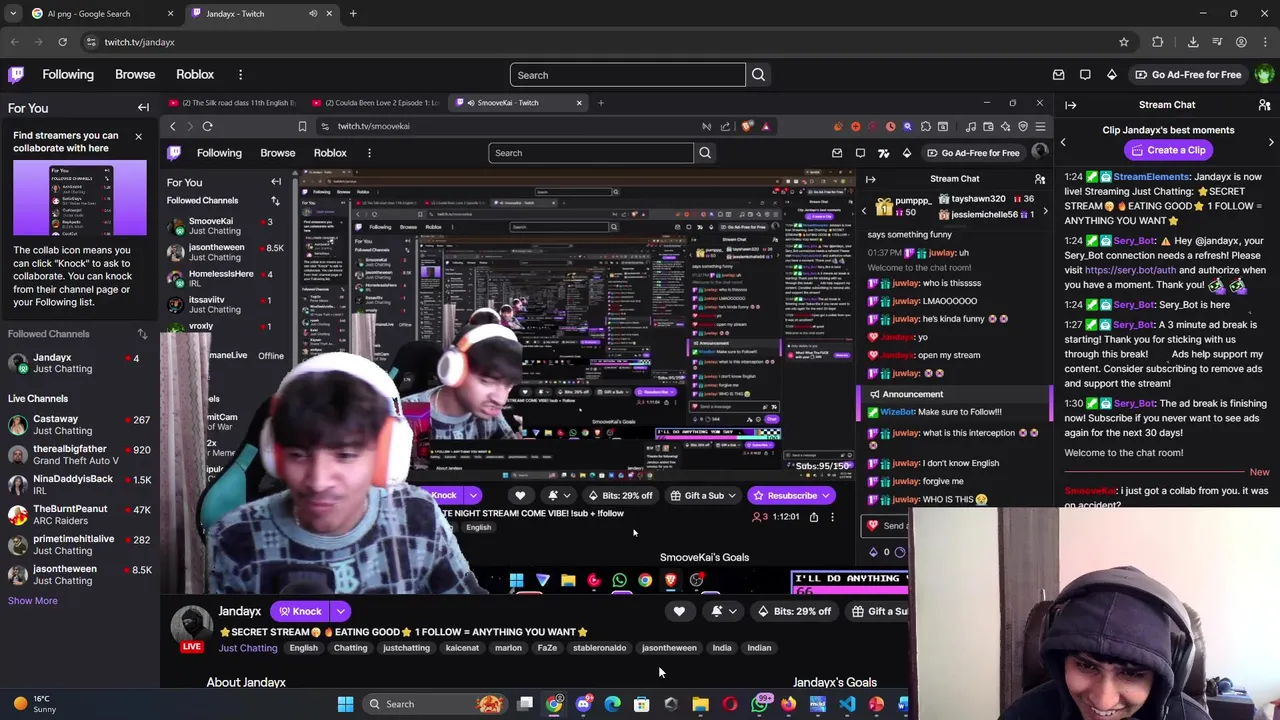Image resolution: width=1280 pixels, height=720 pixels.
Task: Open the Chrome tab search arrow
Action: [x=11, y=14]
